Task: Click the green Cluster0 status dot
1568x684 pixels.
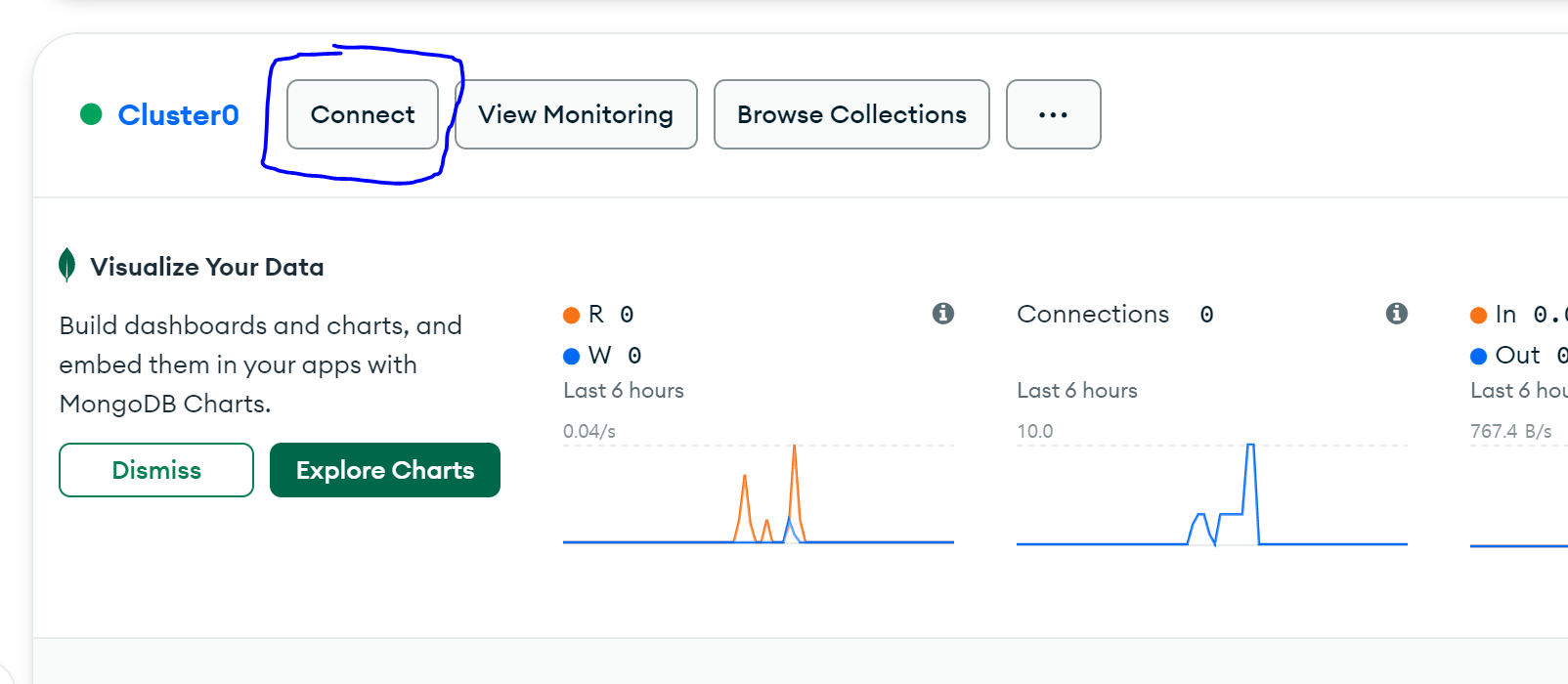Action: coord(91,114)
